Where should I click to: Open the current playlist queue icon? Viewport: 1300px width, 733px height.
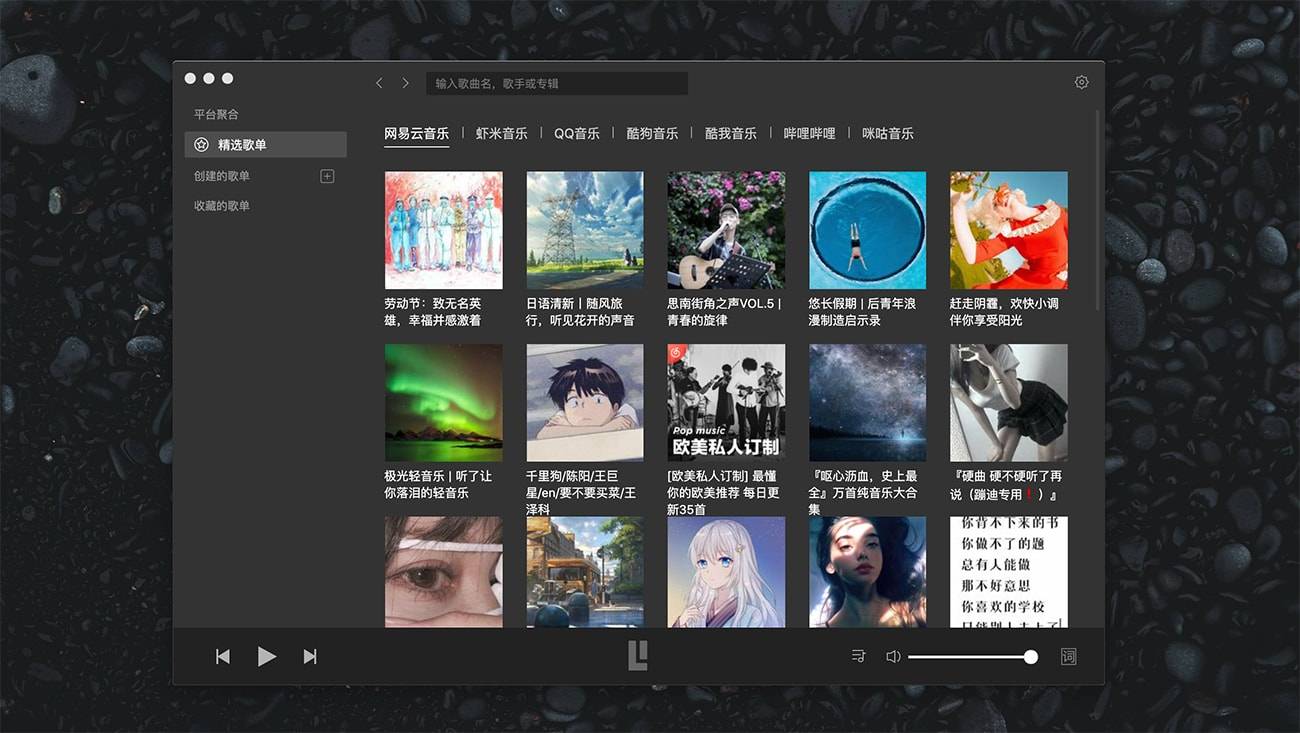pyautogui.click(x=858, y=656)
